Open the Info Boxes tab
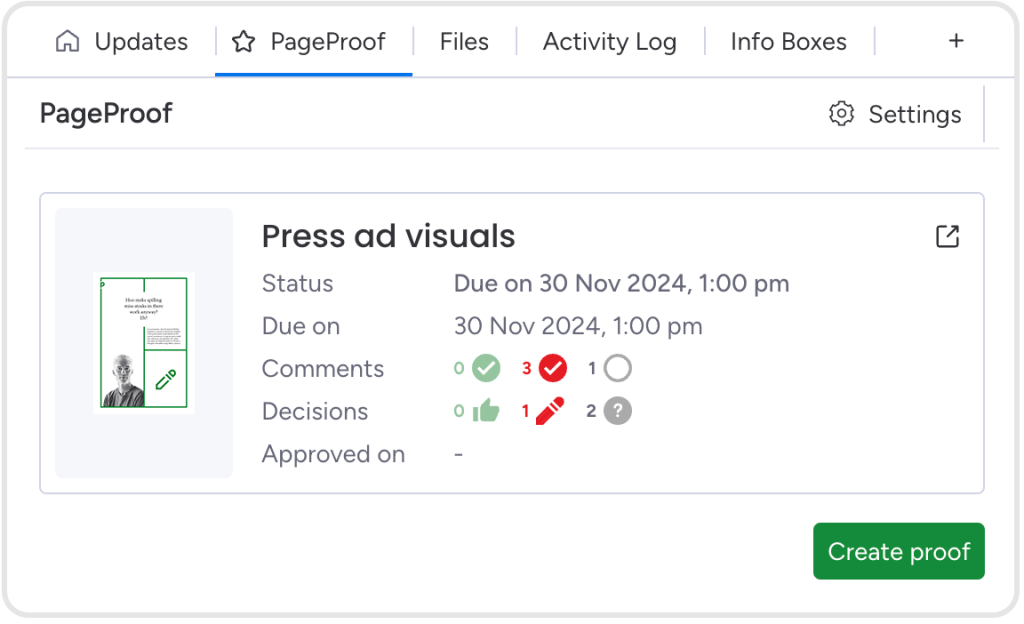This screenshot has height=624, width=1024. 788,42
